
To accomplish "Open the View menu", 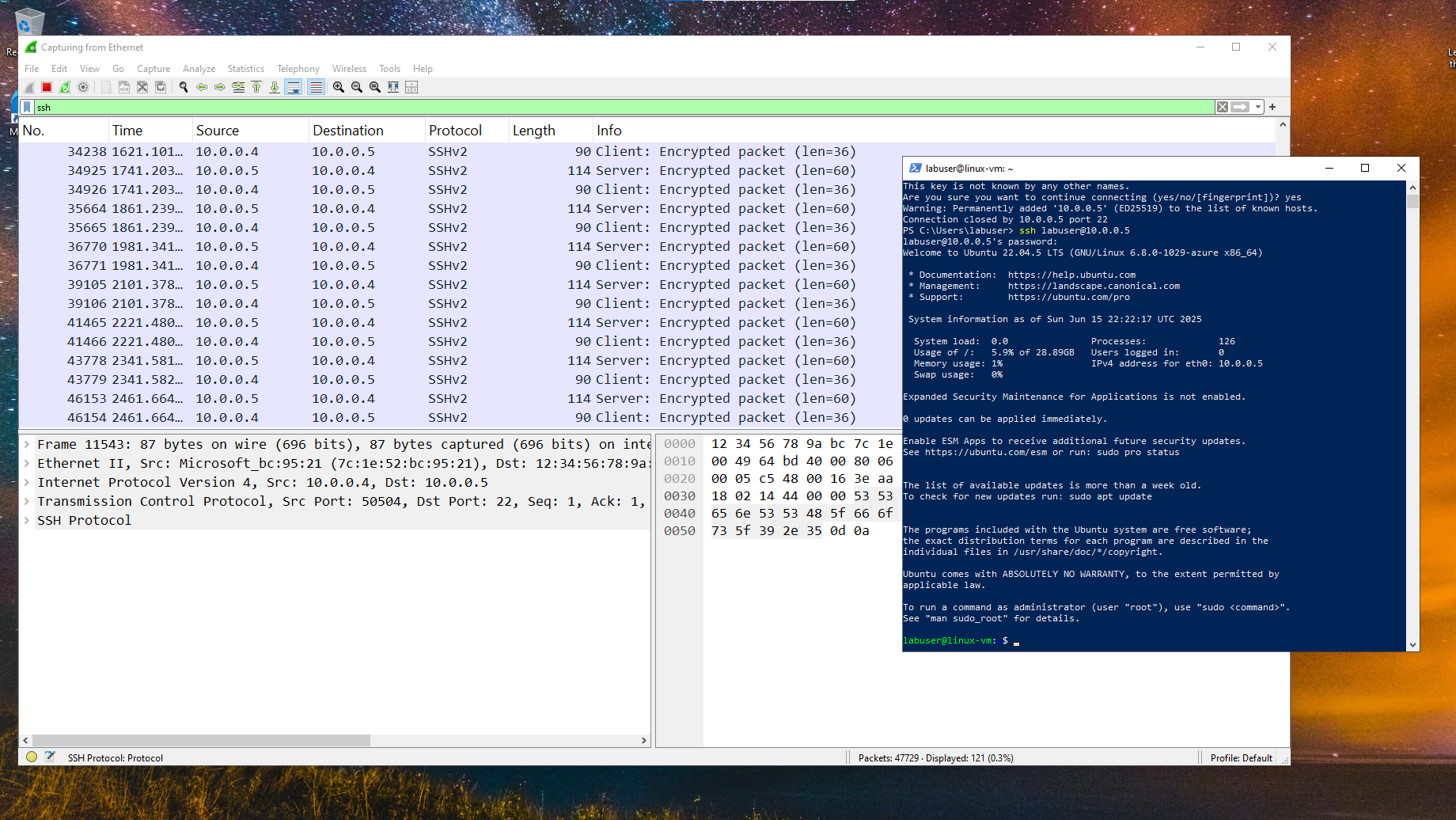I will (x=89, y=69).
